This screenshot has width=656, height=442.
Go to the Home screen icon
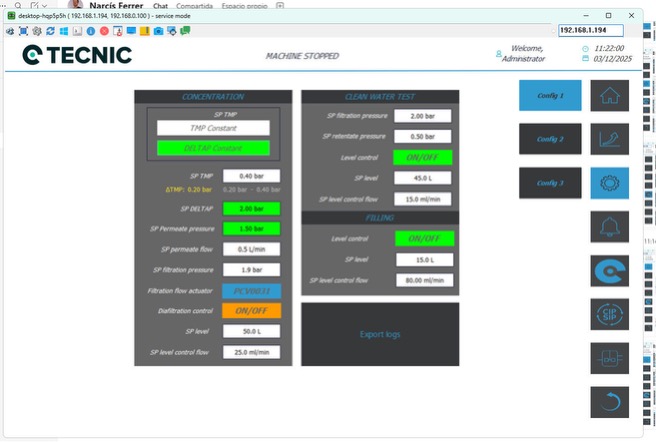[x=609, y=95]
